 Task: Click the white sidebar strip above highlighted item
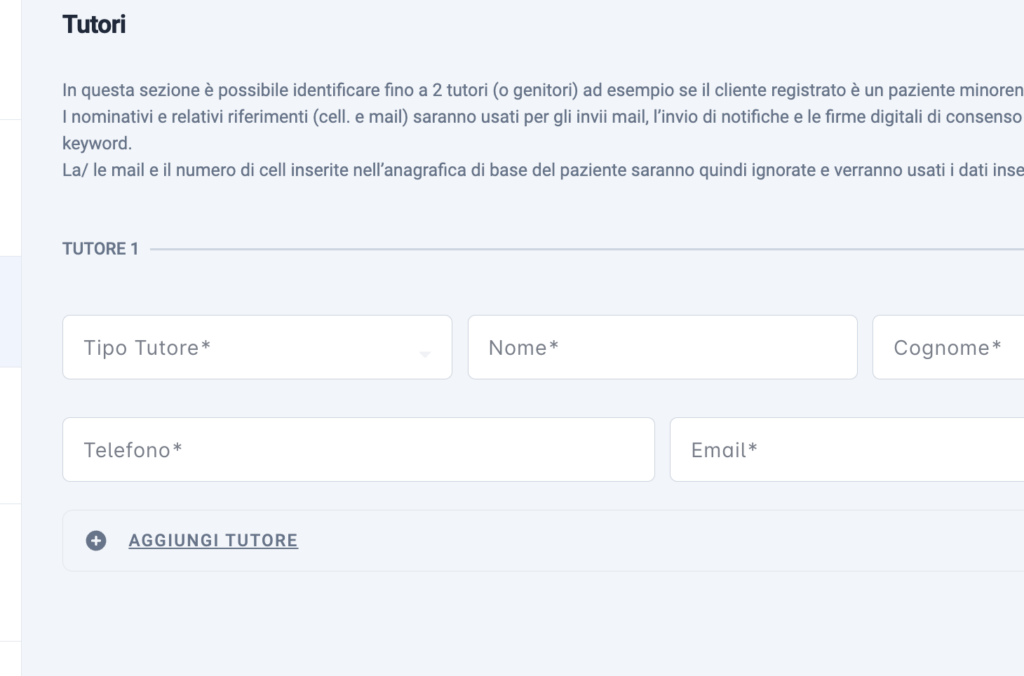[x=10, y=188]
